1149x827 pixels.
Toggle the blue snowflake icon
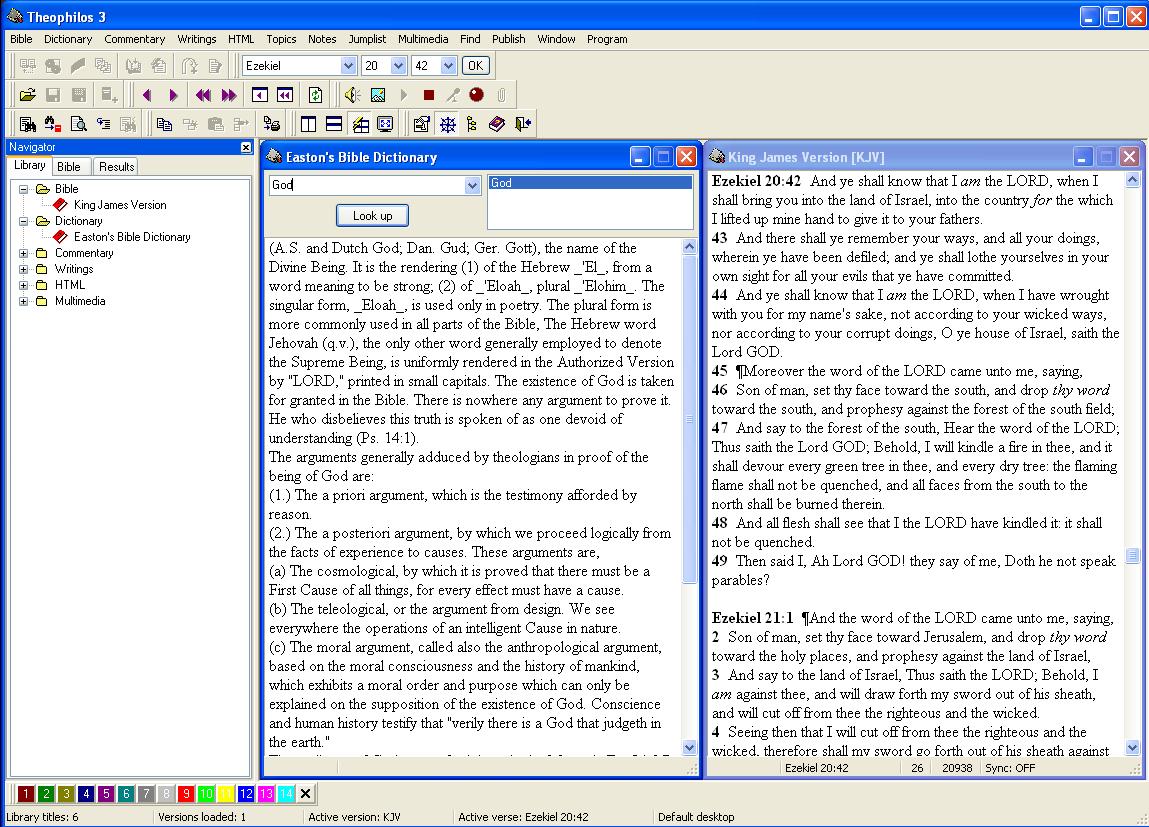tap(447, 124)
